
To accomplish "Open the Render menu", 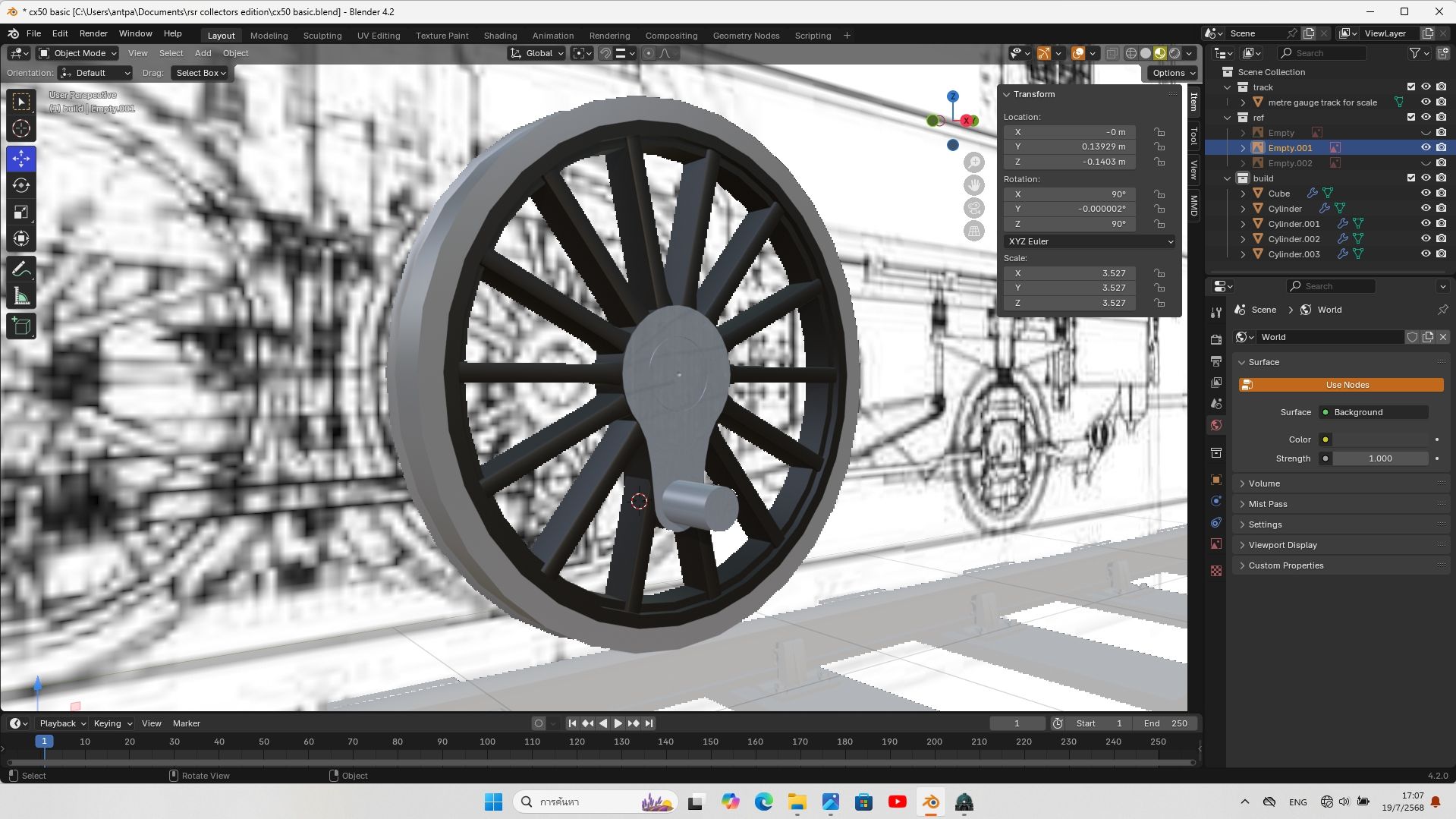I will point(93,33).
